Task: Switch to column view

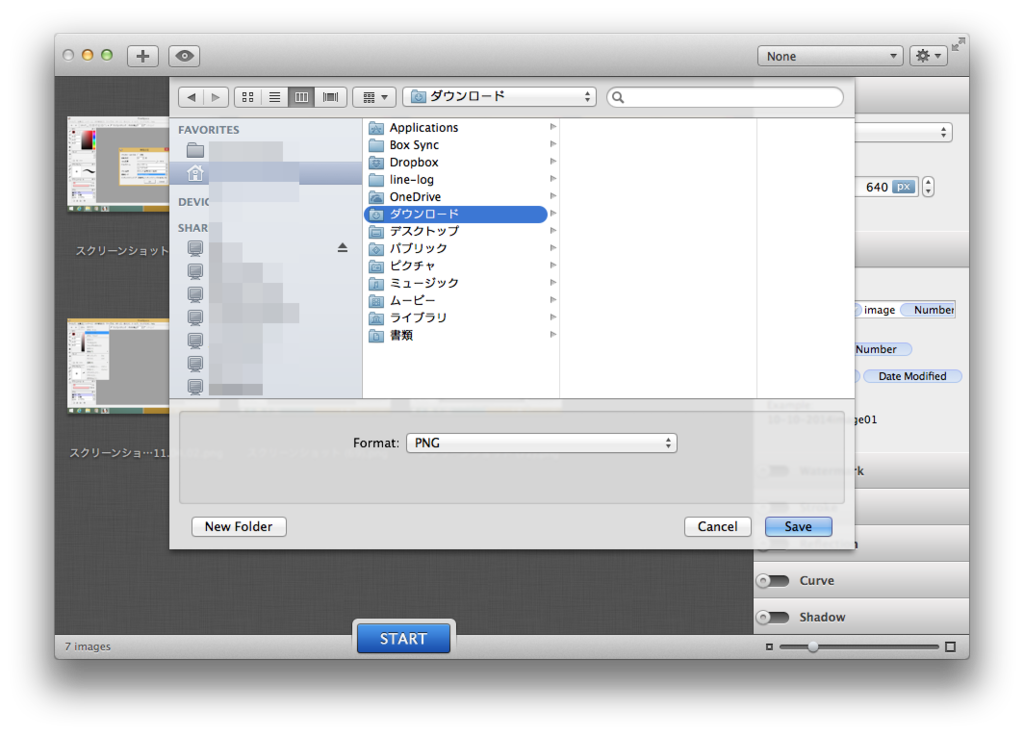Action: coord(301,97)
